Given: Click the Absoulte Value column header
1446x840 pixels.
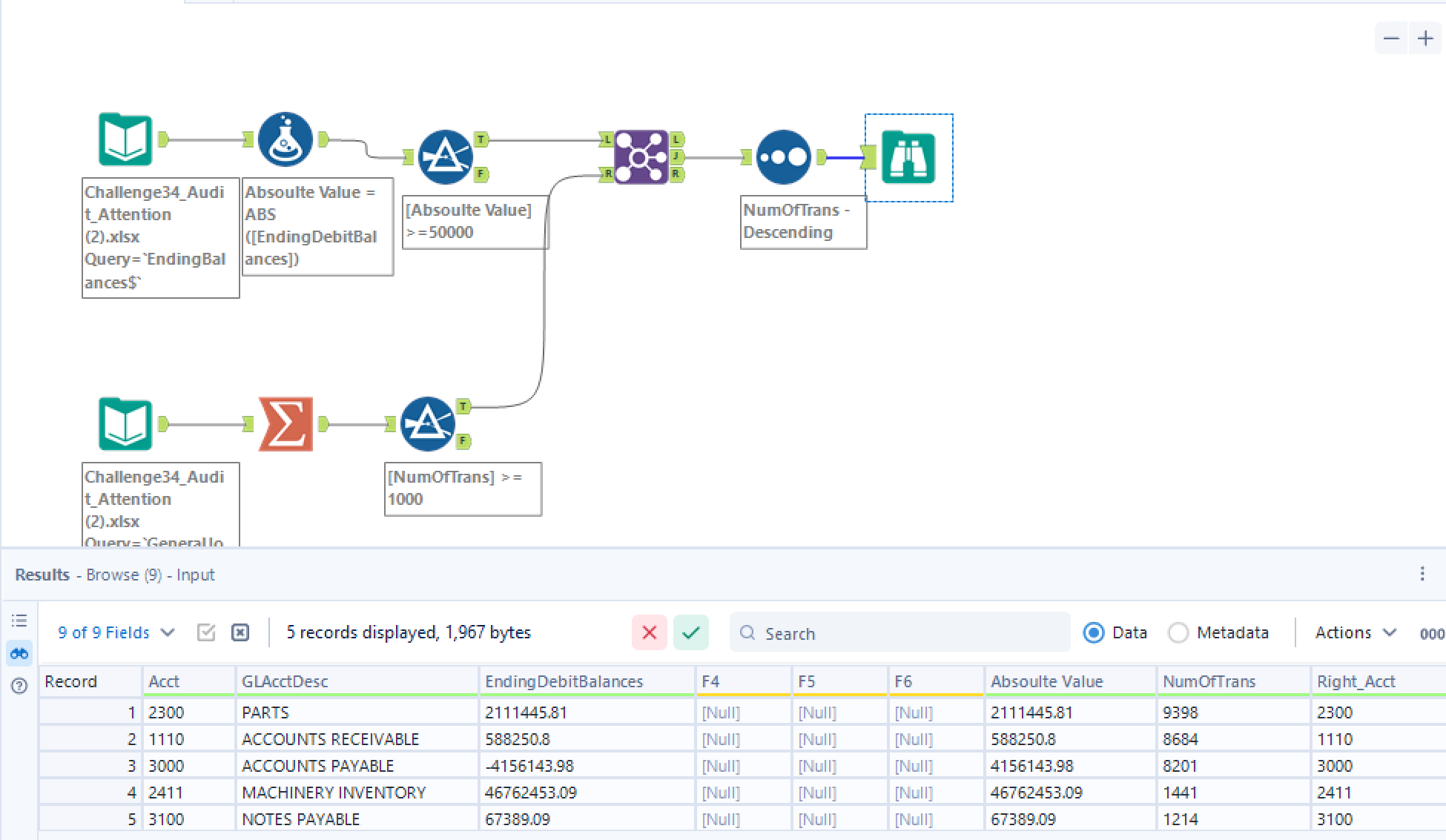Looking at the screenshot, I should coord(1070,681).
